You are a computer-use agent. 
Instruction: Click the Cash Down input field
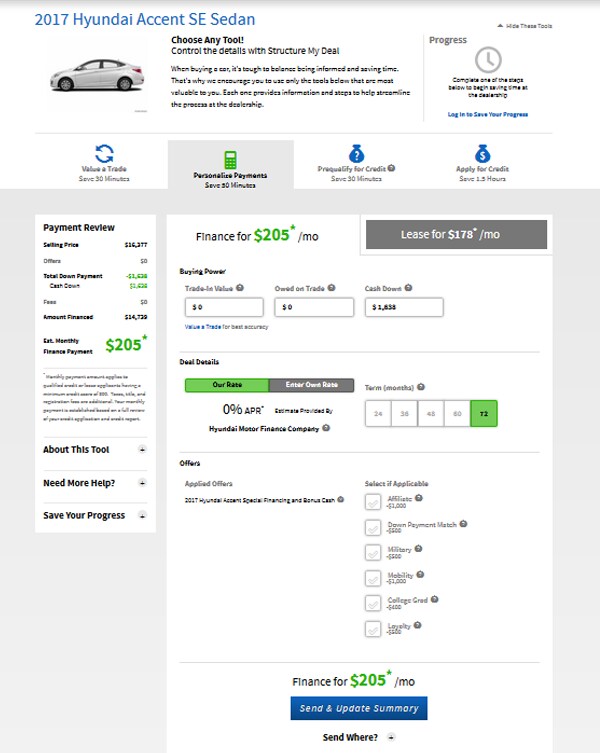(404, 307)
